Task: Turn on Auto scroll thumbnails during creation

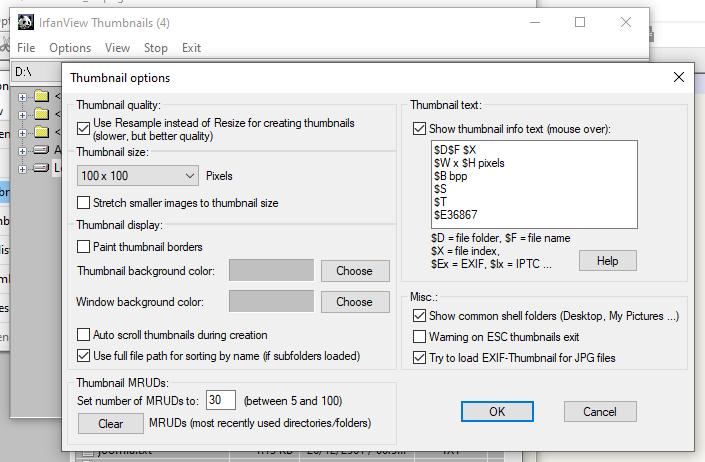Action: 84,335
